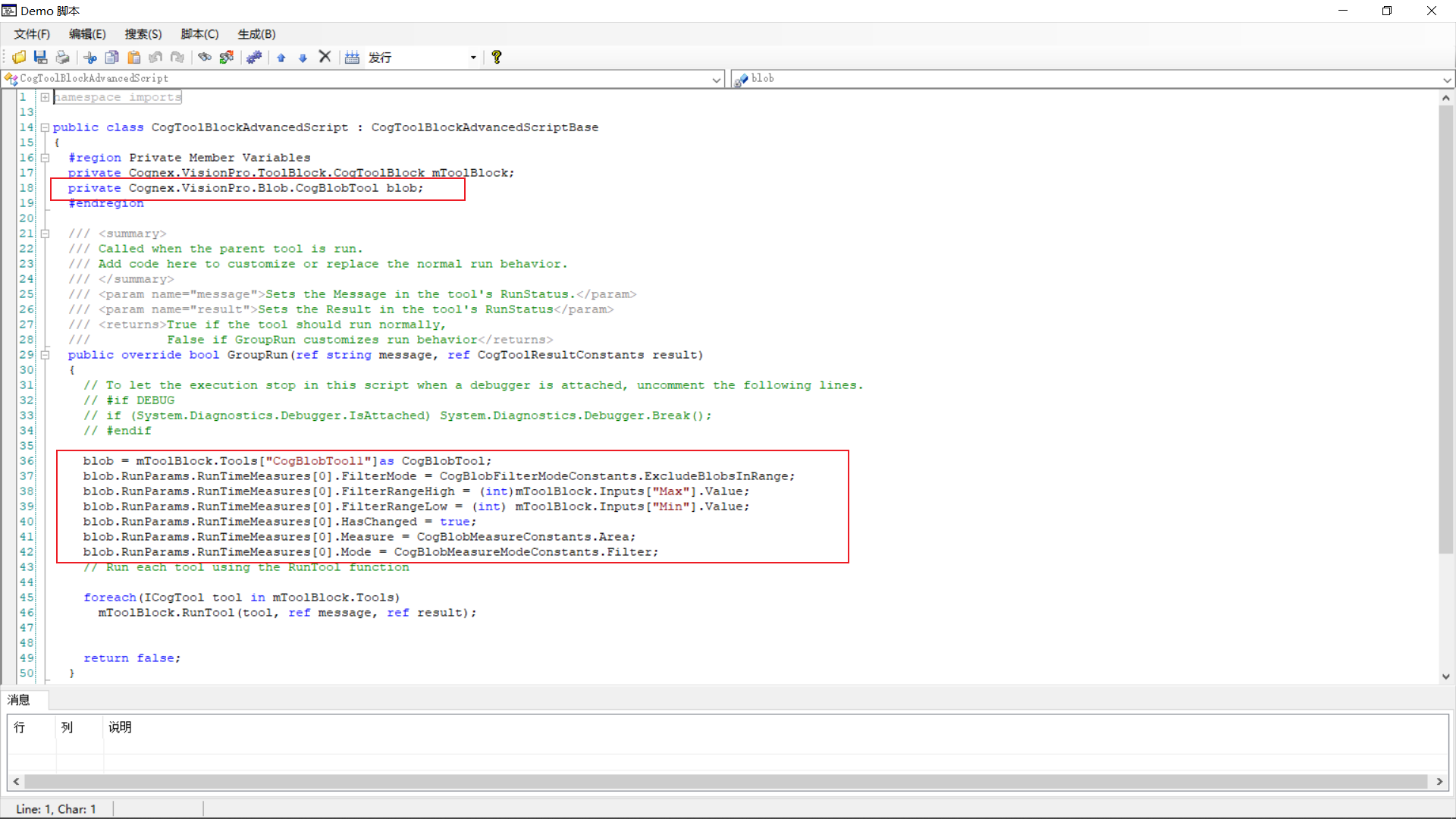
Task: Open a script file with the folder icon
Action: tap(19, 57)
